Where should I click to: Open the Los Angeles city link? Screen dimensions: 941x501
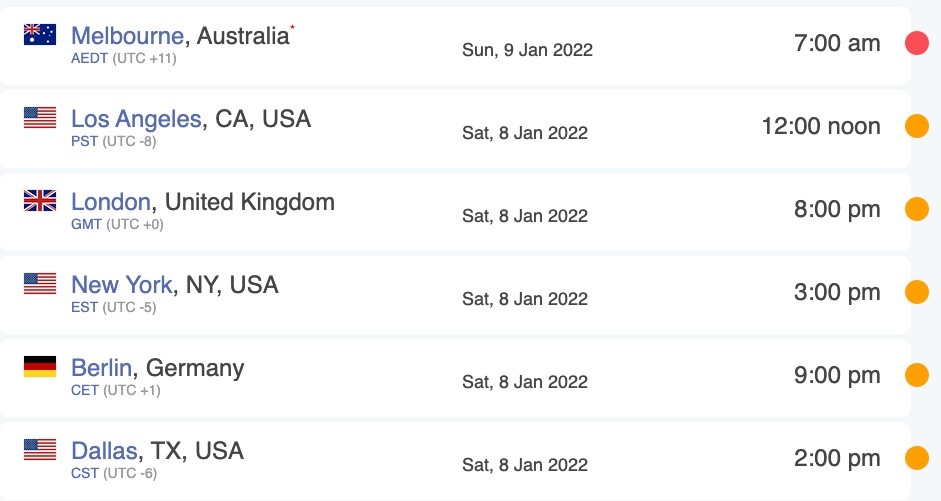[x=136, y=119]
